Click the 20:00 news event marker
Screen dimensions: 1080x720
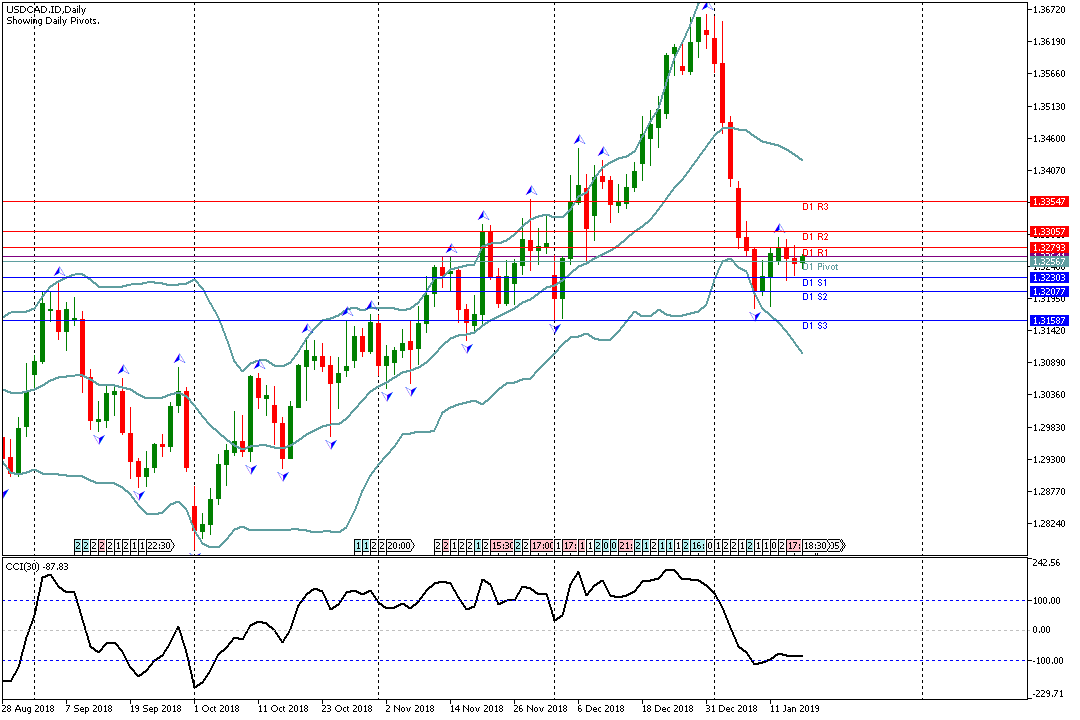pos(399,546)
